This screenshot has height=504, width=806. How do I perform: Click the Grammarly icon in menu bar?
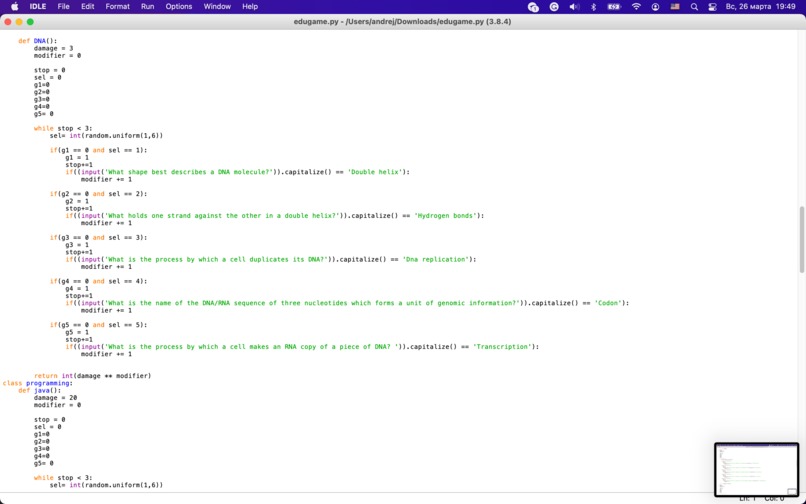coord(554,7)
